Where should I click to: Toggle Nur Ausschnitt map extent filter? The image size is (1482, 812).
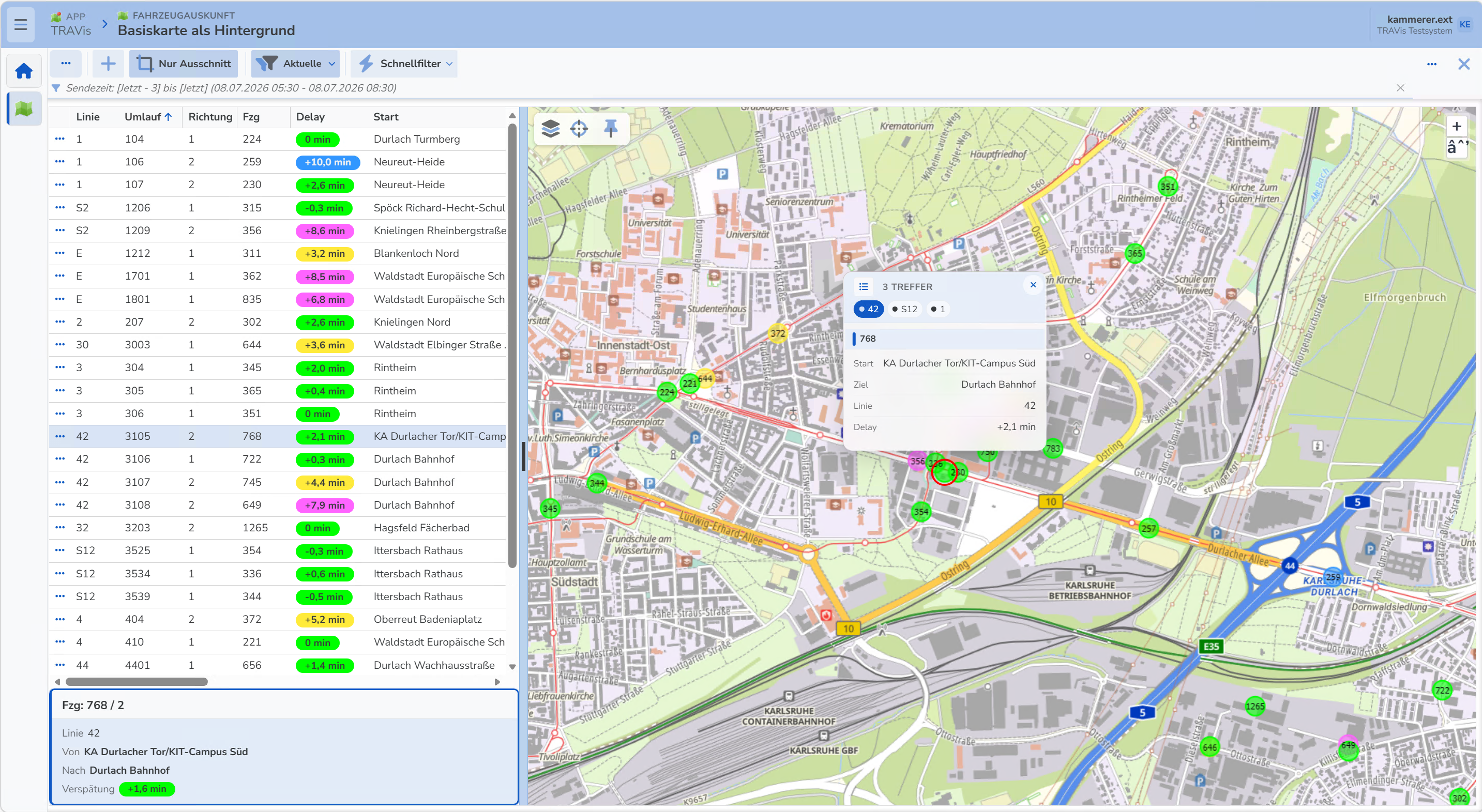pos(184,63)
